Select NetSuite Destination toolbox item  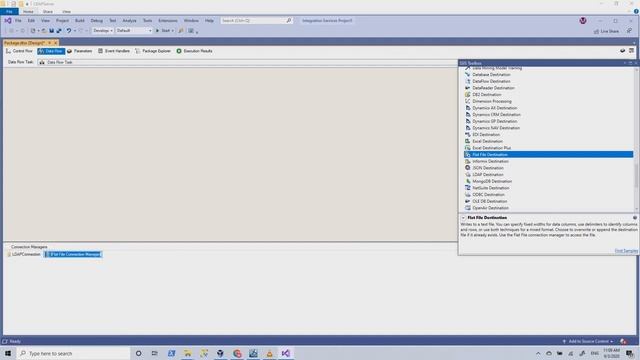491,188
